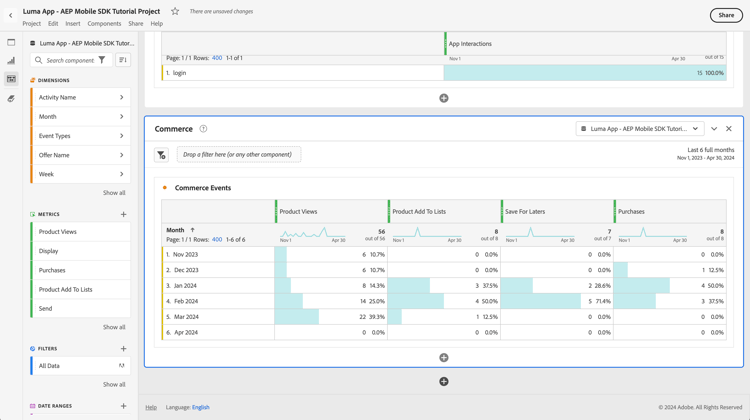Go back with the top-left arrow
The height and width of the screenshot is (420, 750).
11,15
